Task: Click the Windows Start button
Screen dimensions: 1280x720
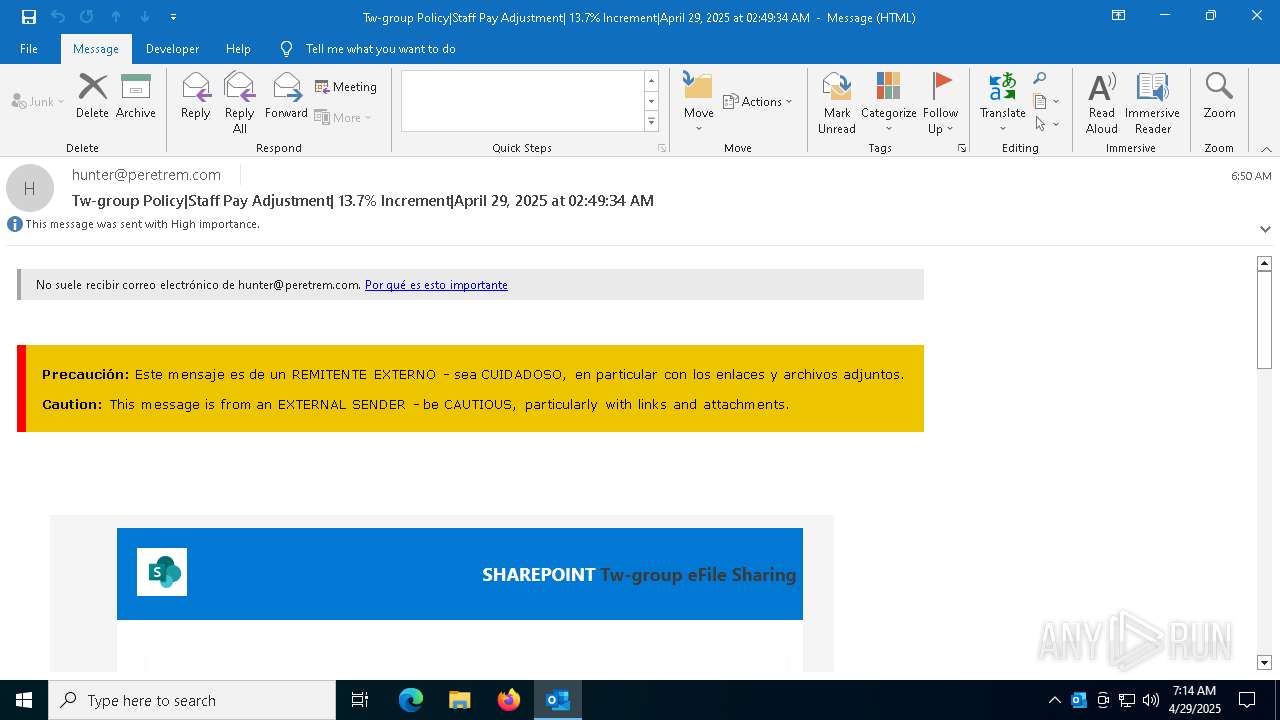Action: tap(24, 700)
